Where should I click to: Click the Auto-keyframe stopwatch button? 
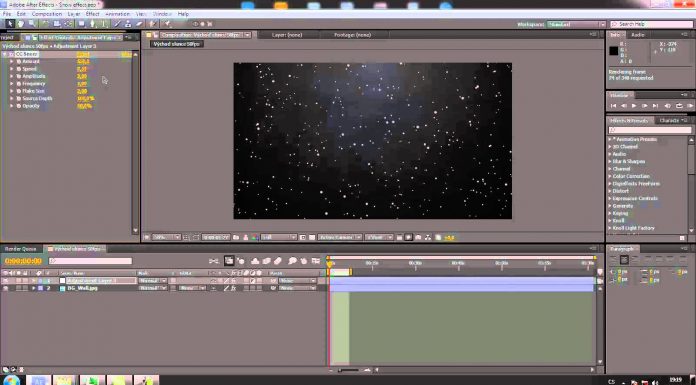coord(304,261)
